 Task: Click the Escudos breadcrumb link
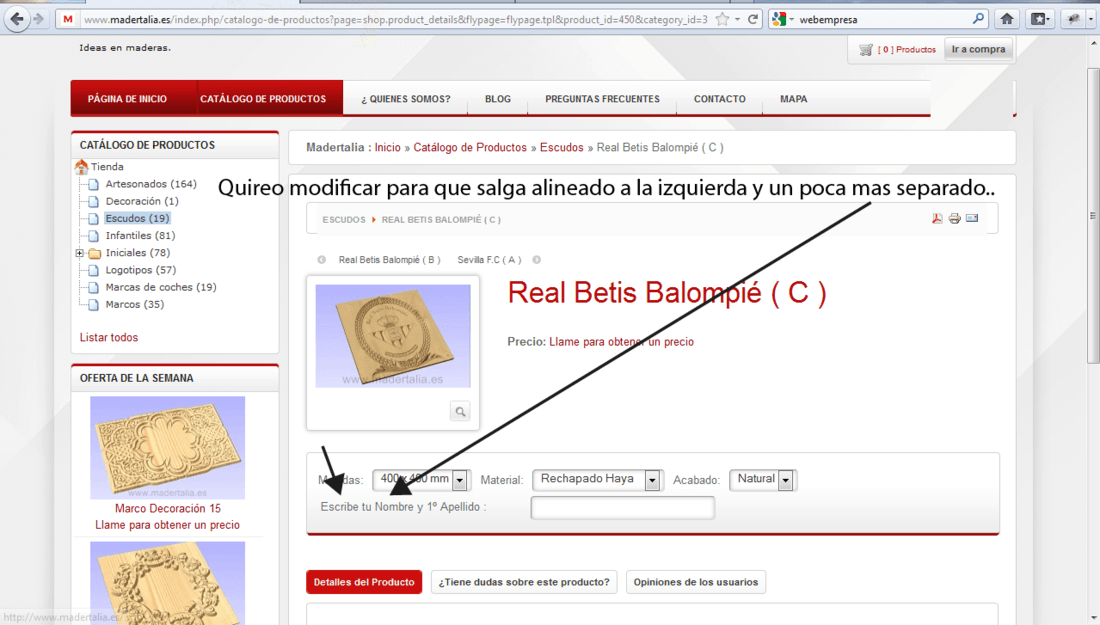(561, 147)
